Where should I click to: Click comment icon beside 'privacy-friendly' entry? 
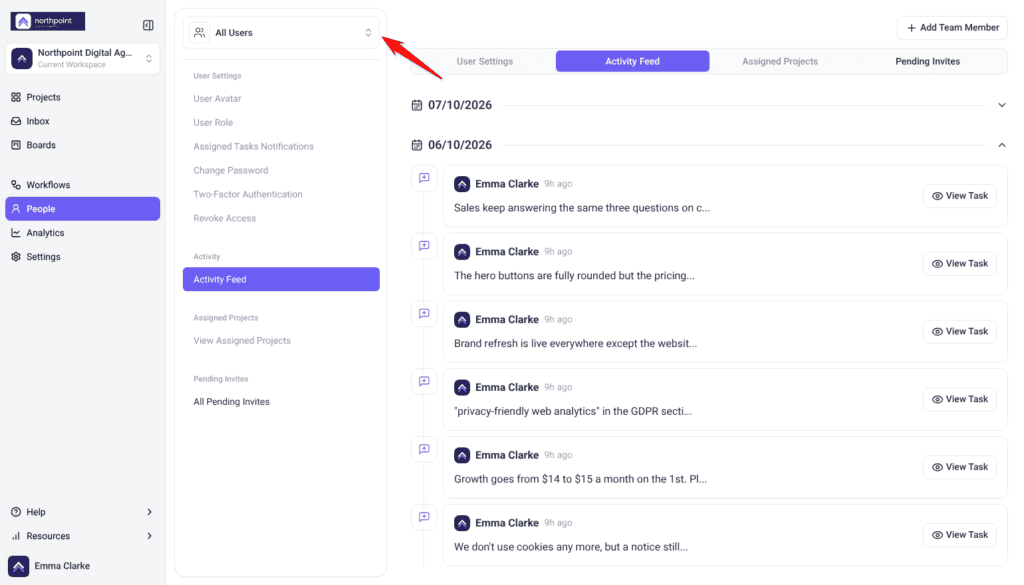424,382
